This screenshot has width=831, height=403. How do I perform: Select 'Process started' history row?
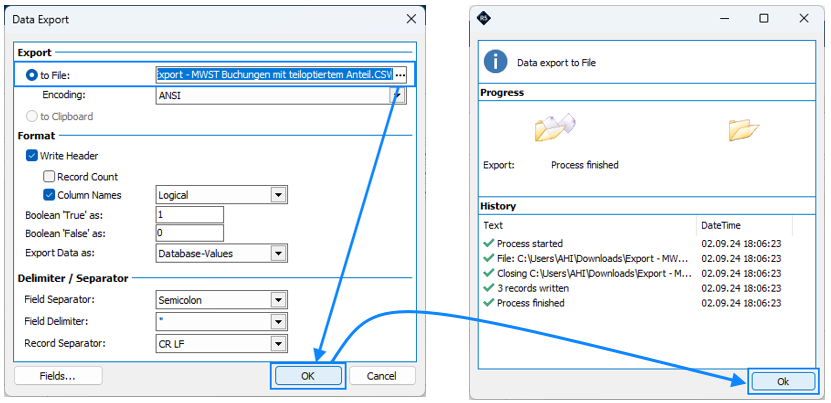(632, 243)
